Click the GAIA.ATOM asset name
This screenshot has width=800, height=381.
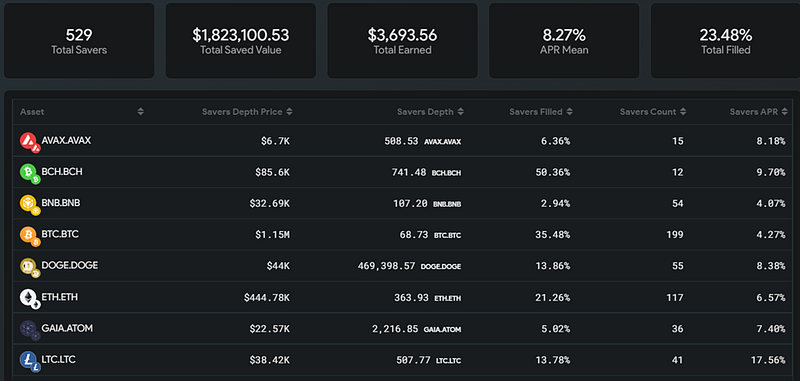coord(67,328)
